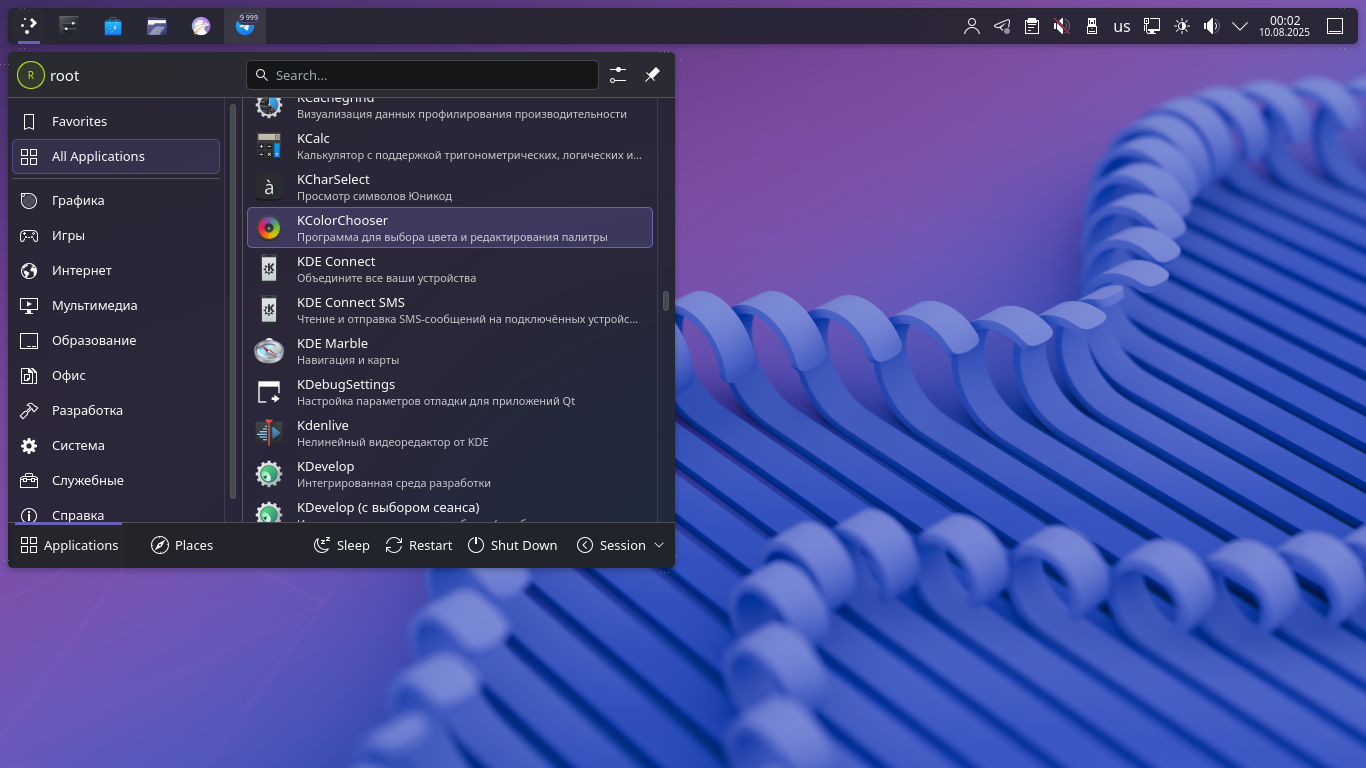Click into the Search field

[x=422, y=75]
